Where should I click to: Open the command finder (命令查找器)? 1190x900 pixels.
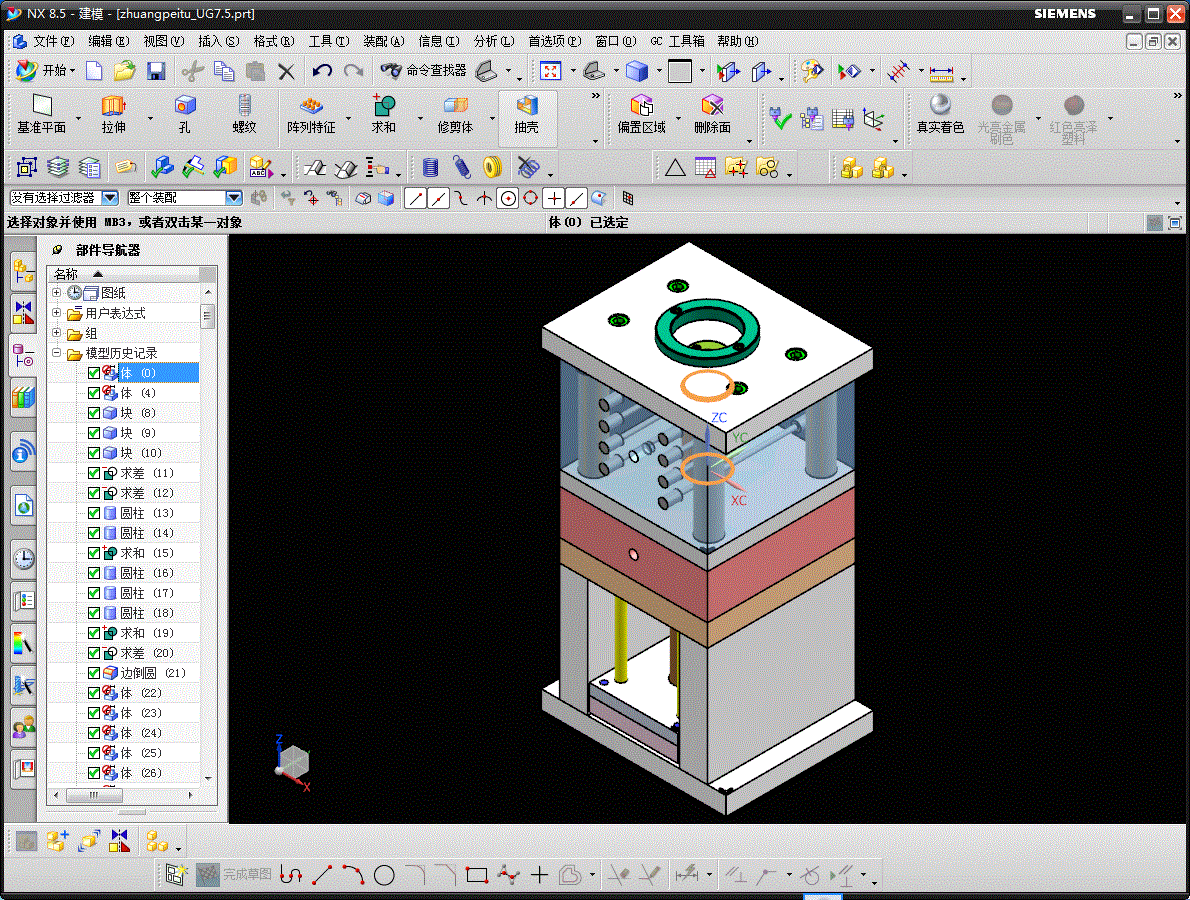[424, 71]
